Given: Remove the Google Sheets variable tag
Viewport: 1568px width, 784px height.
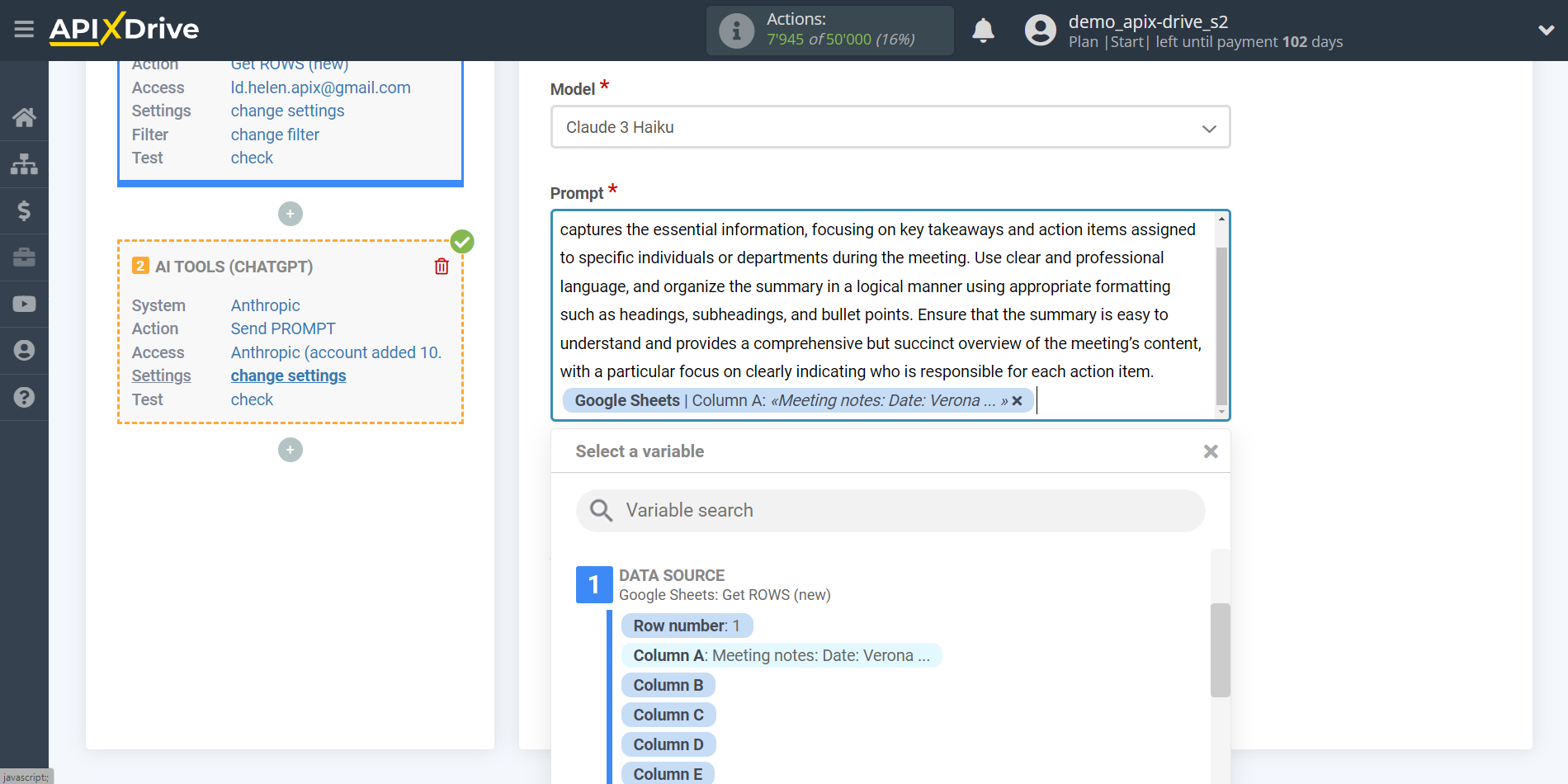Looking at the screenshot, I should (1017, 400).
